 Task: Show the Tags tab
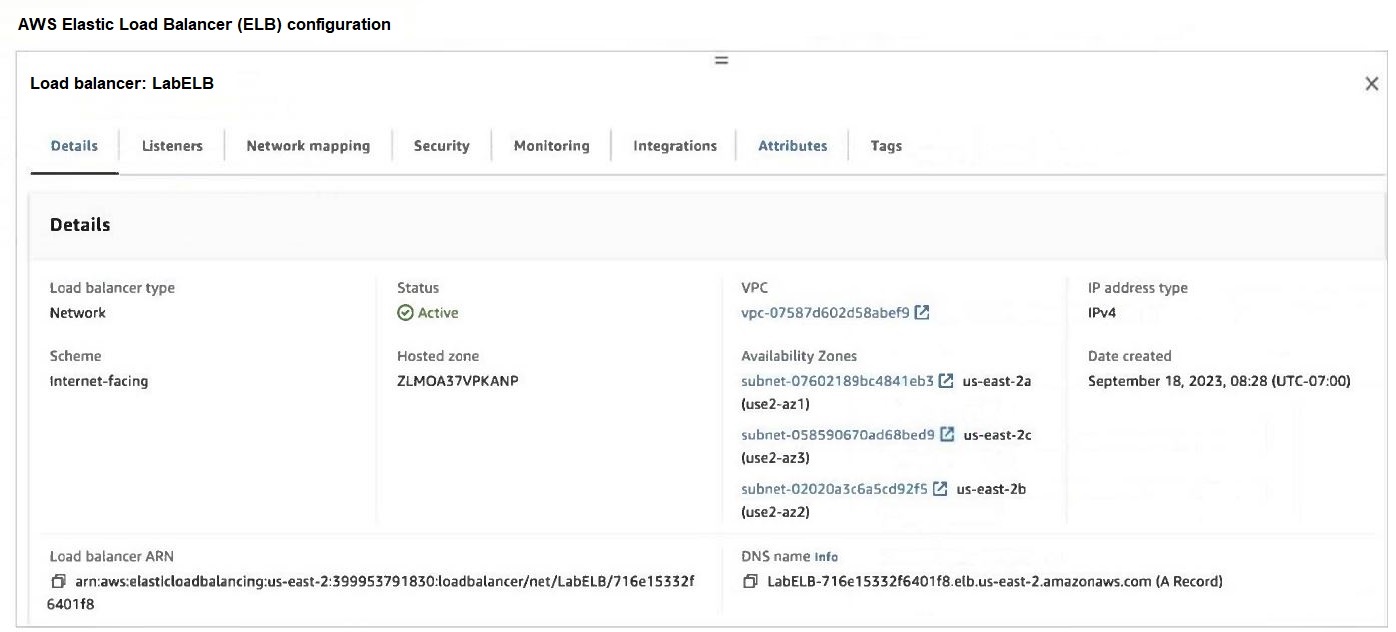click(886, 146)
